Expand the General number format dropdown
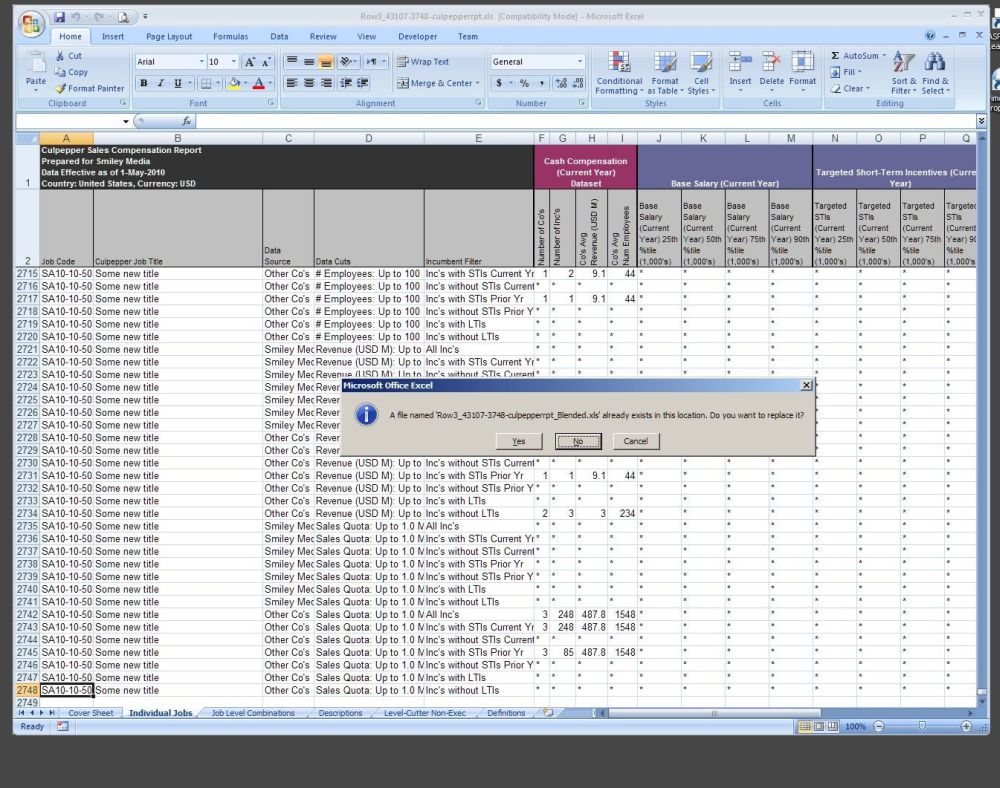 coord(580,62)
